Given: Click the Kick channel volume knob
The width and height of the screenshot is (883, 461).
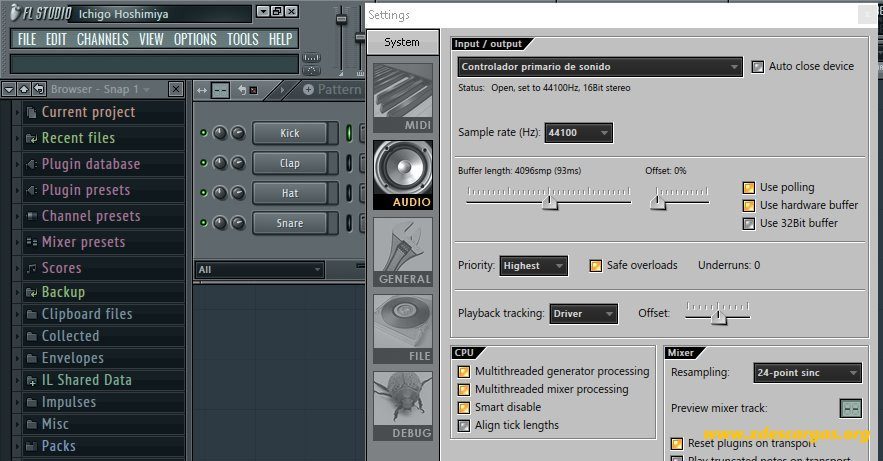Looking at the screenshot, I should pos(238,133).
